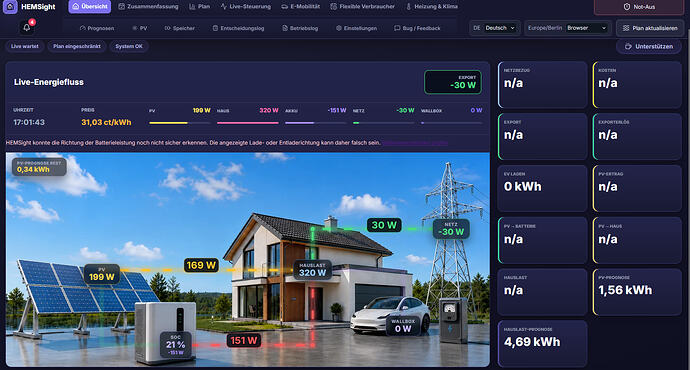690x370 pixels.
Task: Click the SOC 21 % battery label
Action: (176, 344)
